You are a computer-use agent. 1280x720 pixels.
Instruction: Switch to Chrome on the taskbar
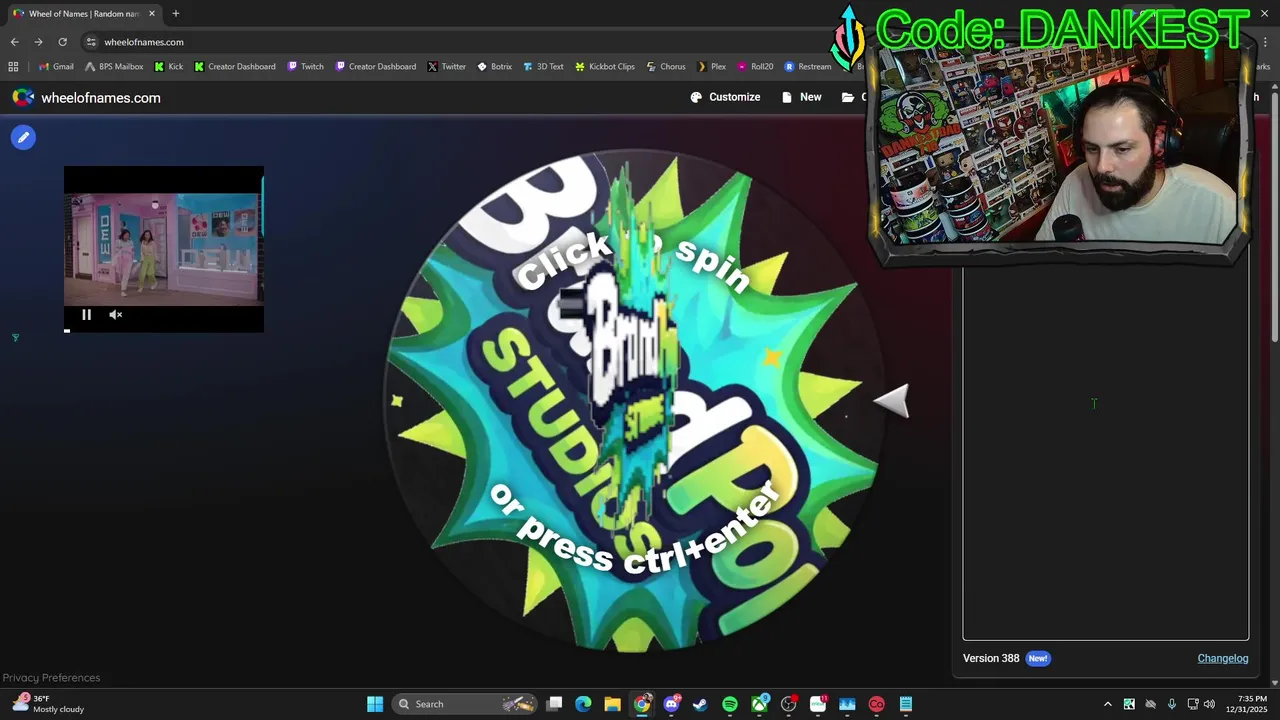642,704
